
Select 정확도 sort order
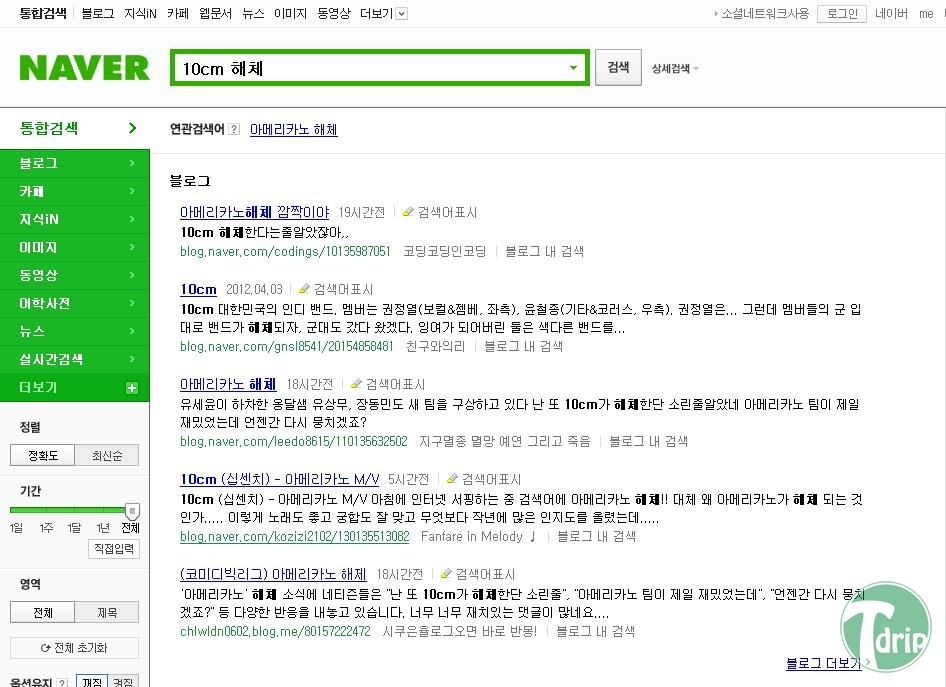(x=42, y=455)
